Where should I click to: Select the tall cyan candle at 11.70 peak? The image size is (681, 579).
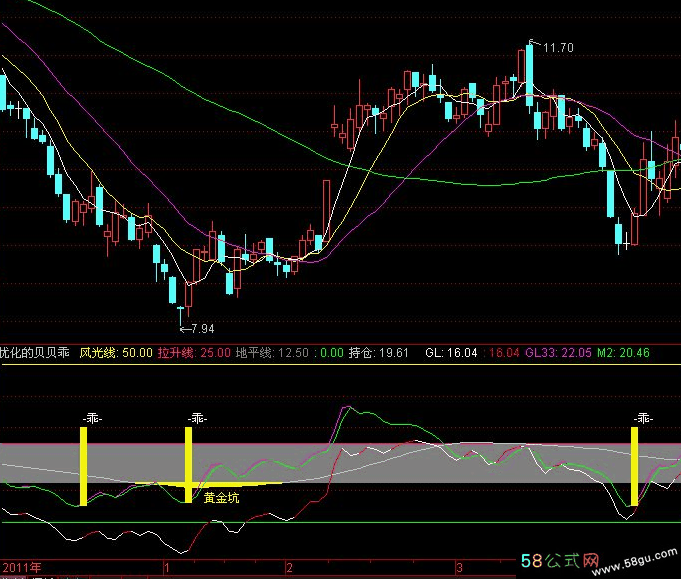pos(529,75)
